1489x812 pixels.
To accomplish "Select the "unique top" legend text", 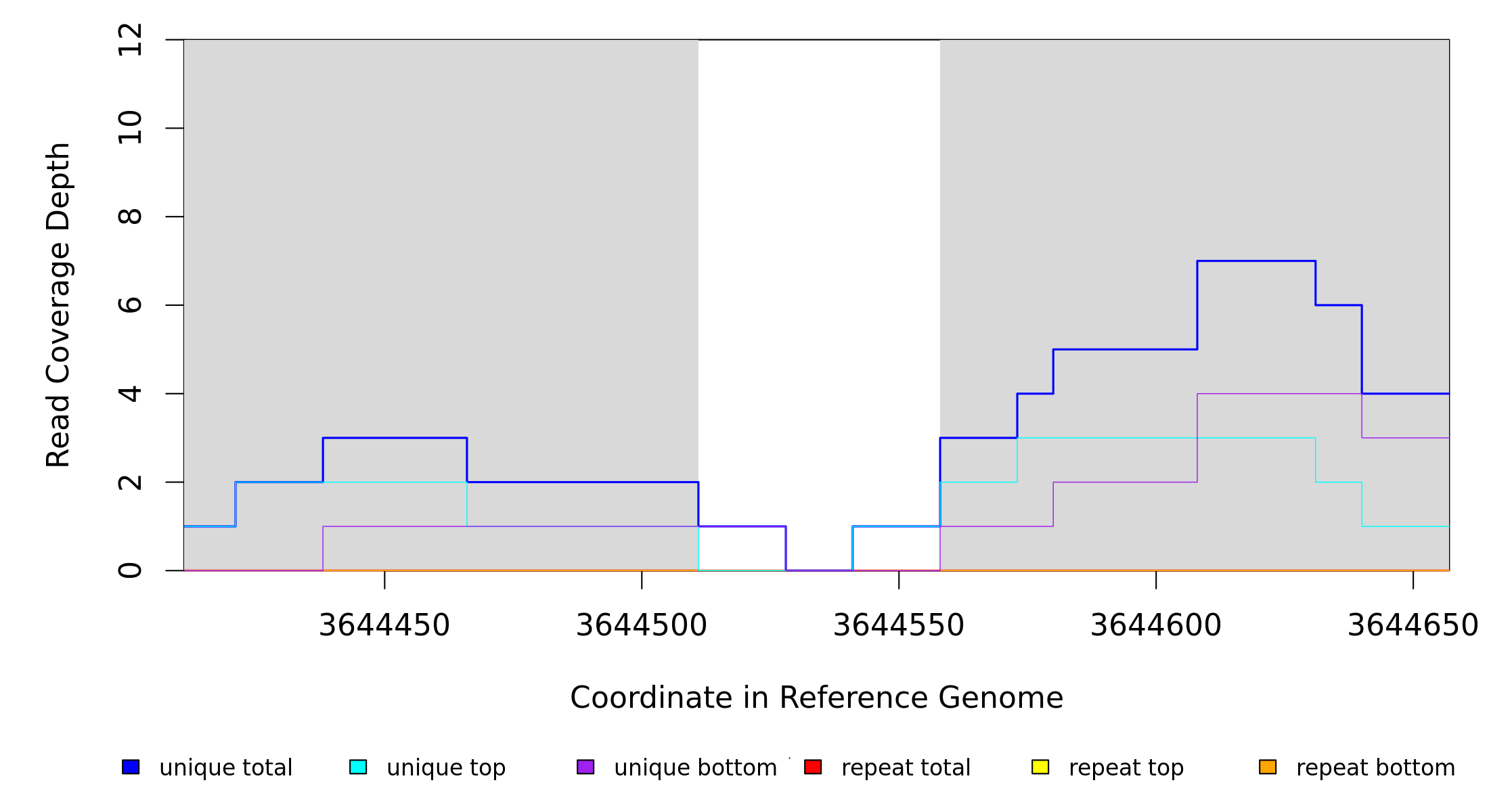I will [x=446, y=768].
